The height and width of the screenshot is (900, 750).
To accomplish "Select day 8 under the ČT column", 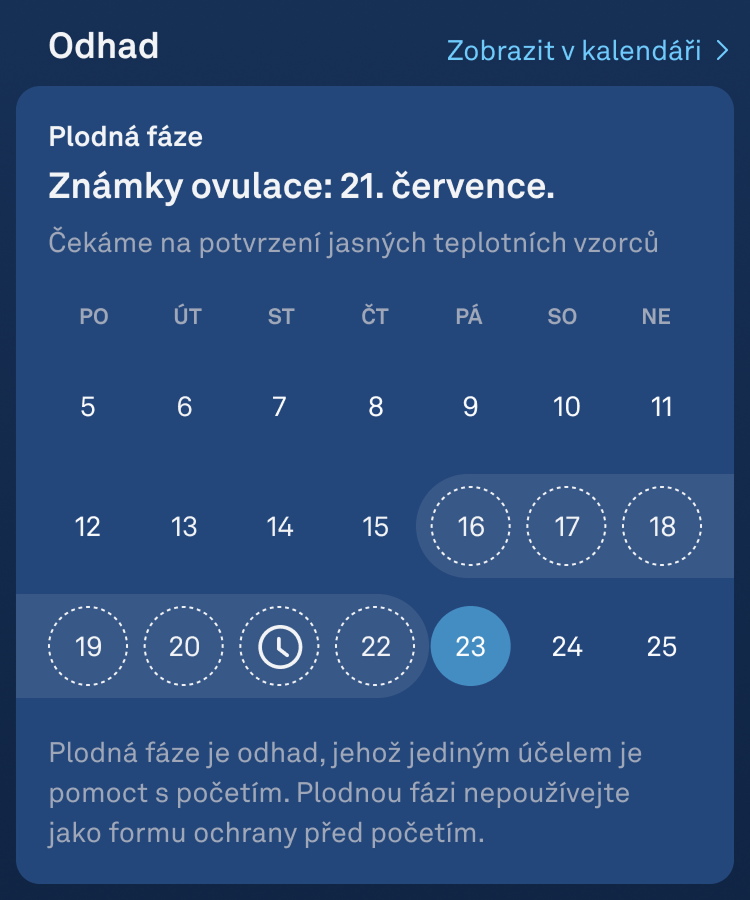I will [376, 407].
